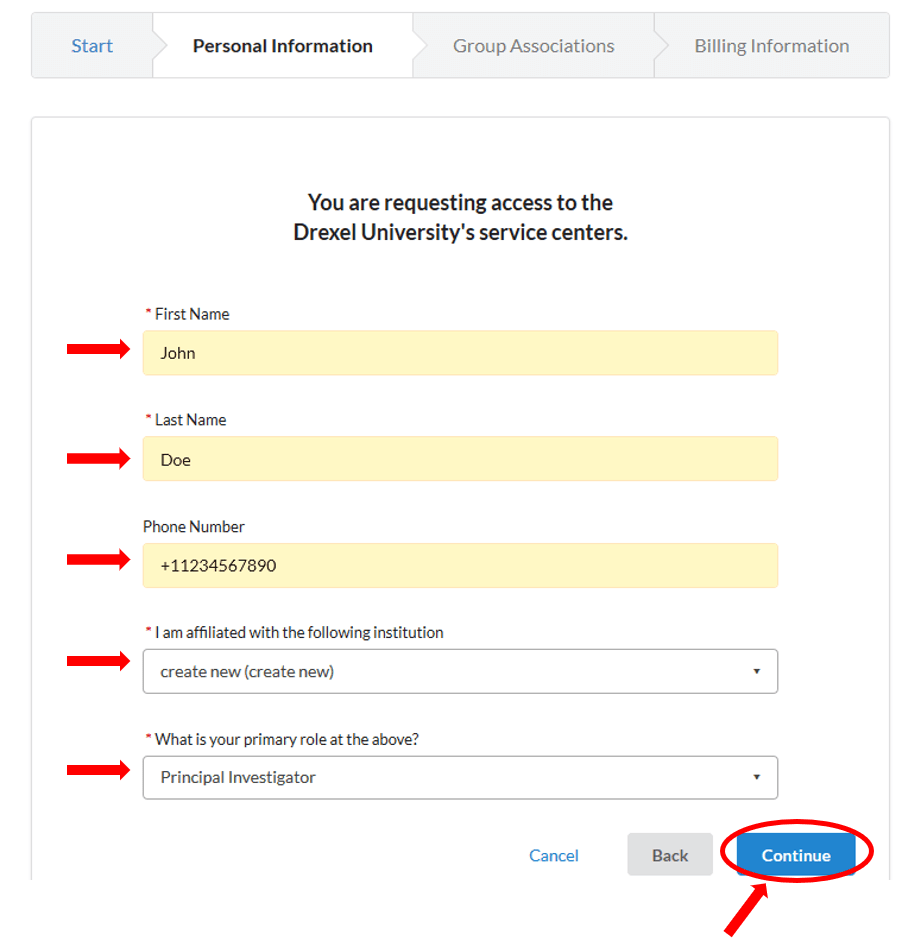Click the blue Continue button

796,855
